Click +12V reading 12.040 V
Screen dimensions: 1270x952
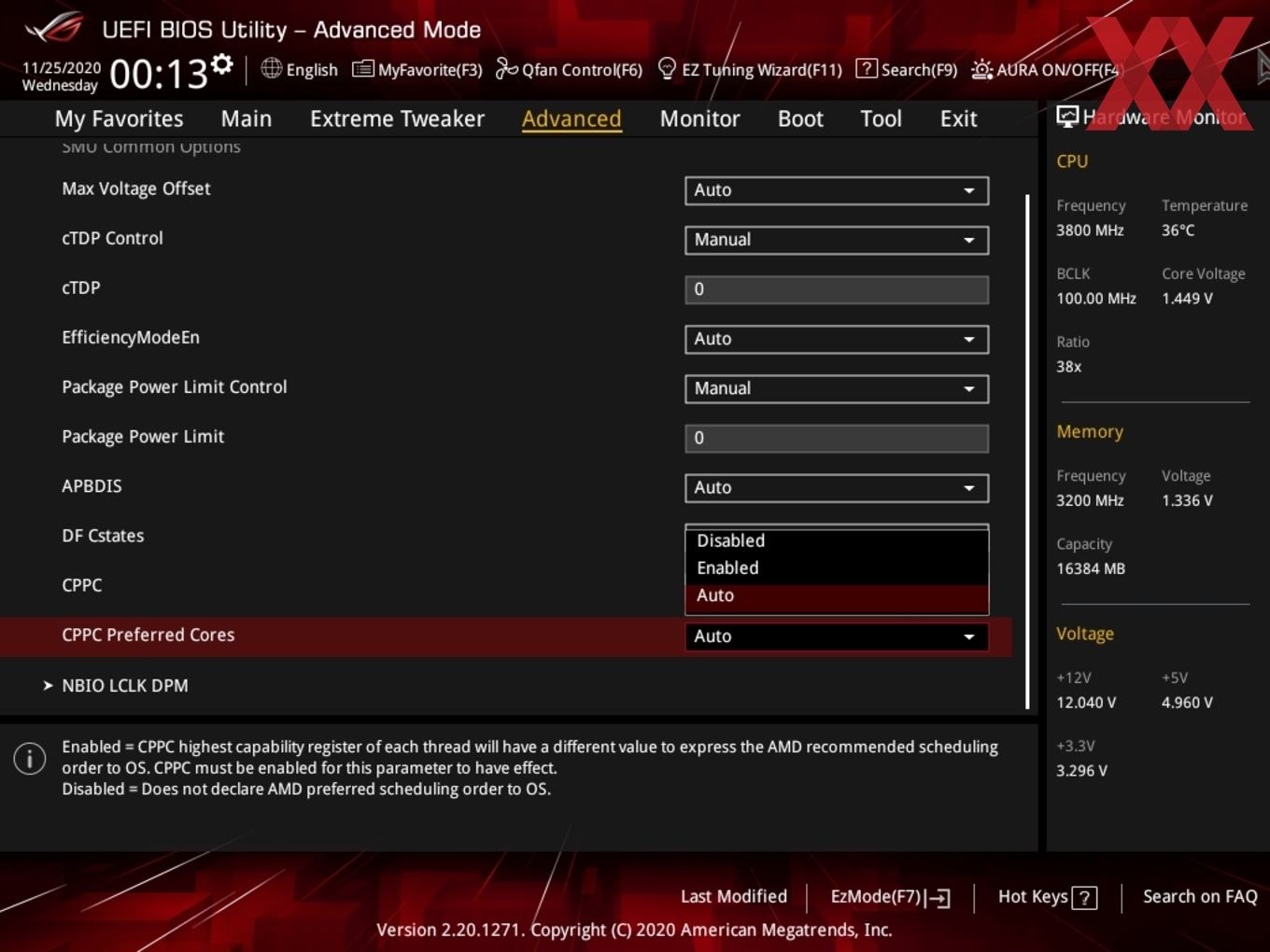pos(1086,703)
